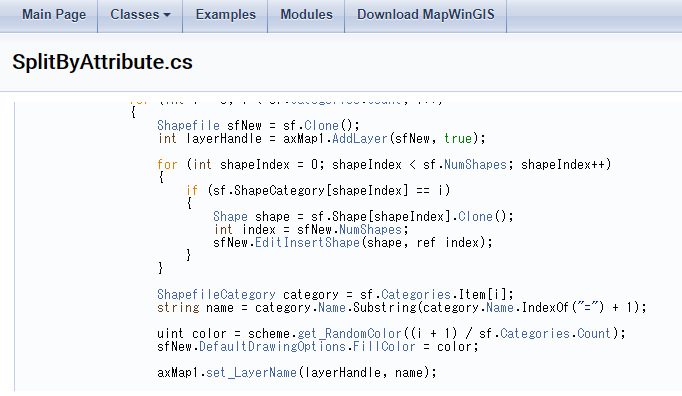Click the NumShapes link in the for loop
Viewport: 682px width, 396px height.
475,164
